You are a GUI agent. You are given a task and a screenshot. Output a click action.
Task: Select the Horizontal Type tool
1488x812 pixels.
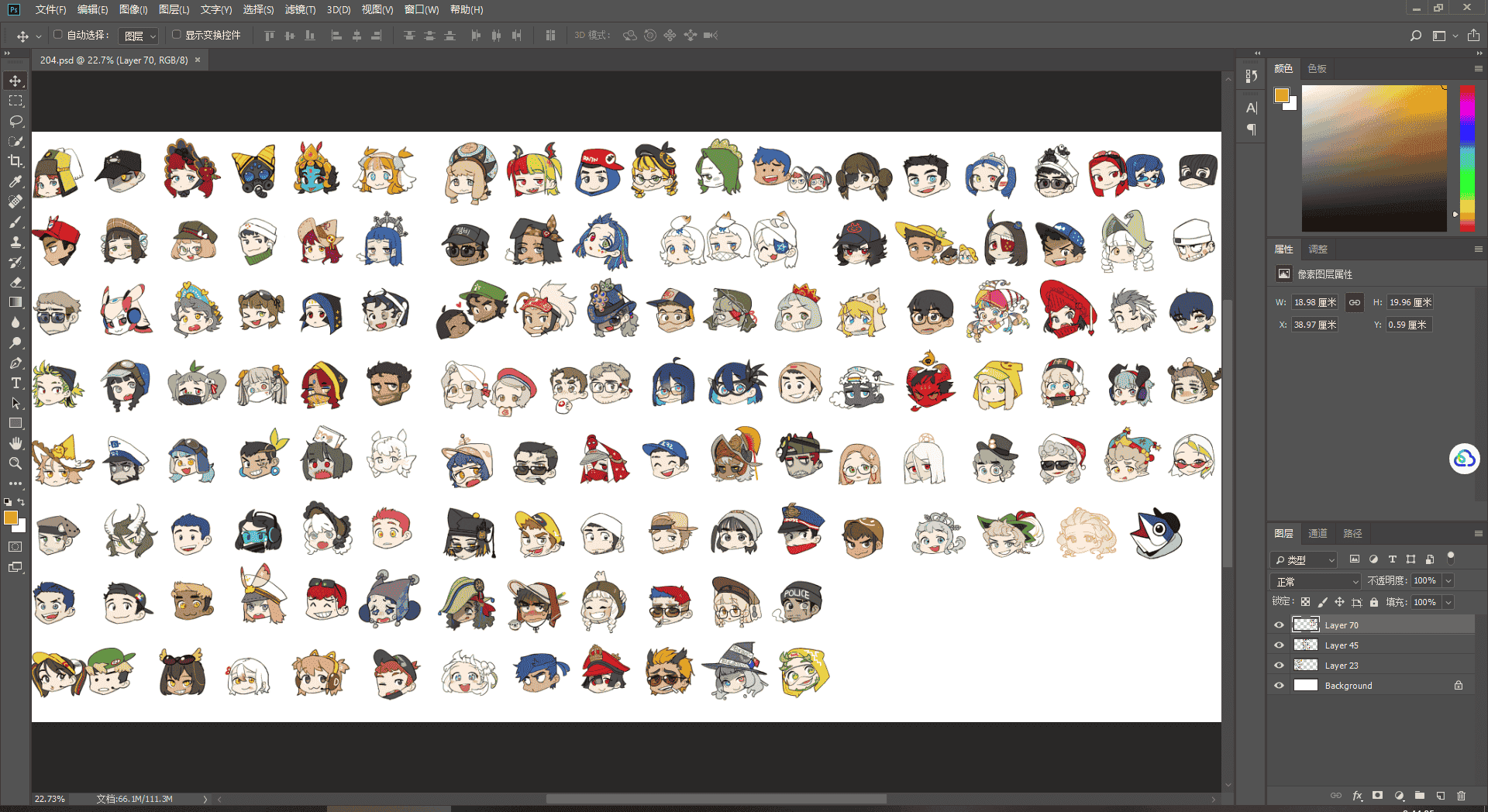15,383
